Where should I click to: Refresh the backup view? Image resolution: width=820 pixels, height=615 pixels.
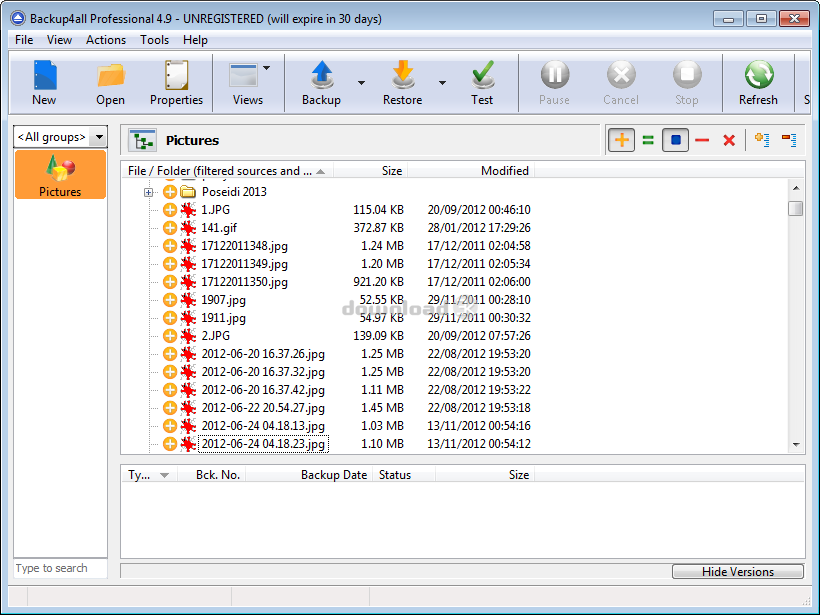(x=758, y=83)
